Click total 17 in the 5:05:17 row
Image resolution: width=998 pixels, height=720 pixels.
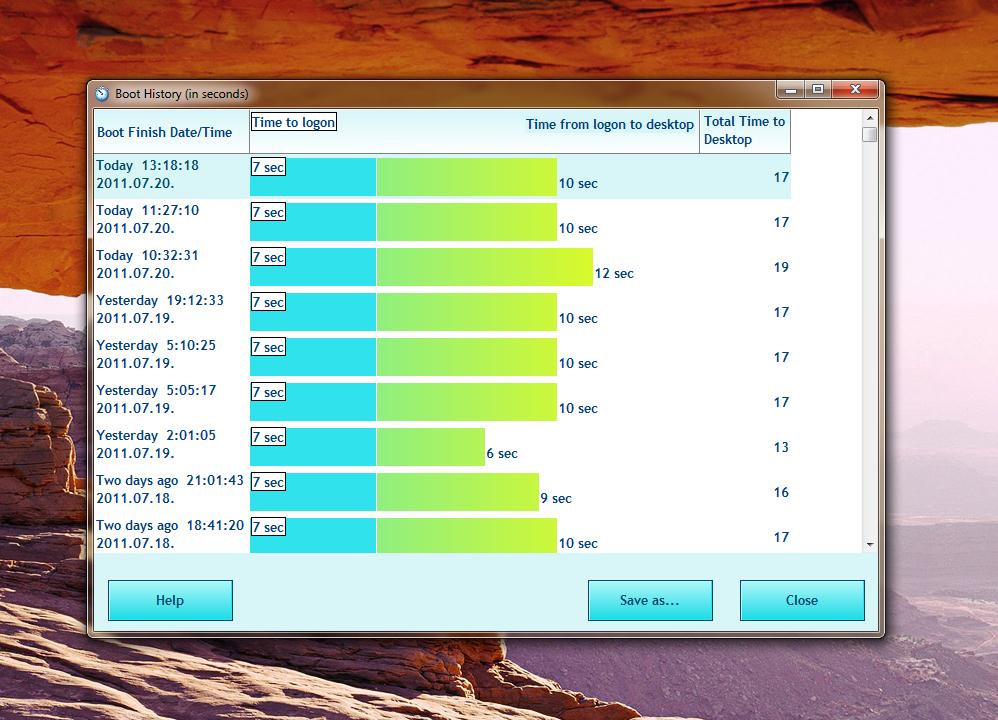point(782,402)
